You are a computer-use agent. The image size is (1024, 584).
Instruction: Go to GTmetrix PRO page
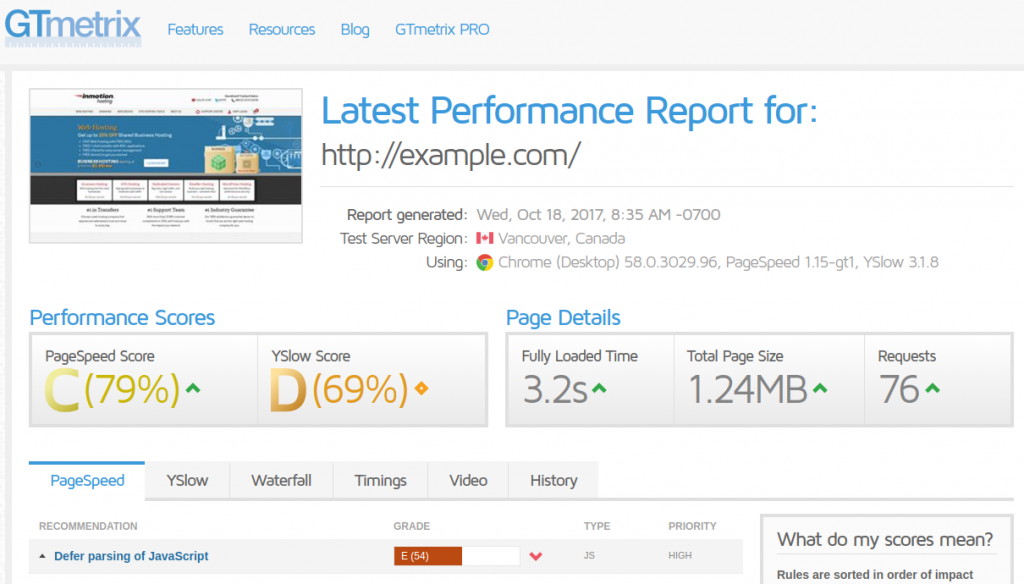coord(441,29)
